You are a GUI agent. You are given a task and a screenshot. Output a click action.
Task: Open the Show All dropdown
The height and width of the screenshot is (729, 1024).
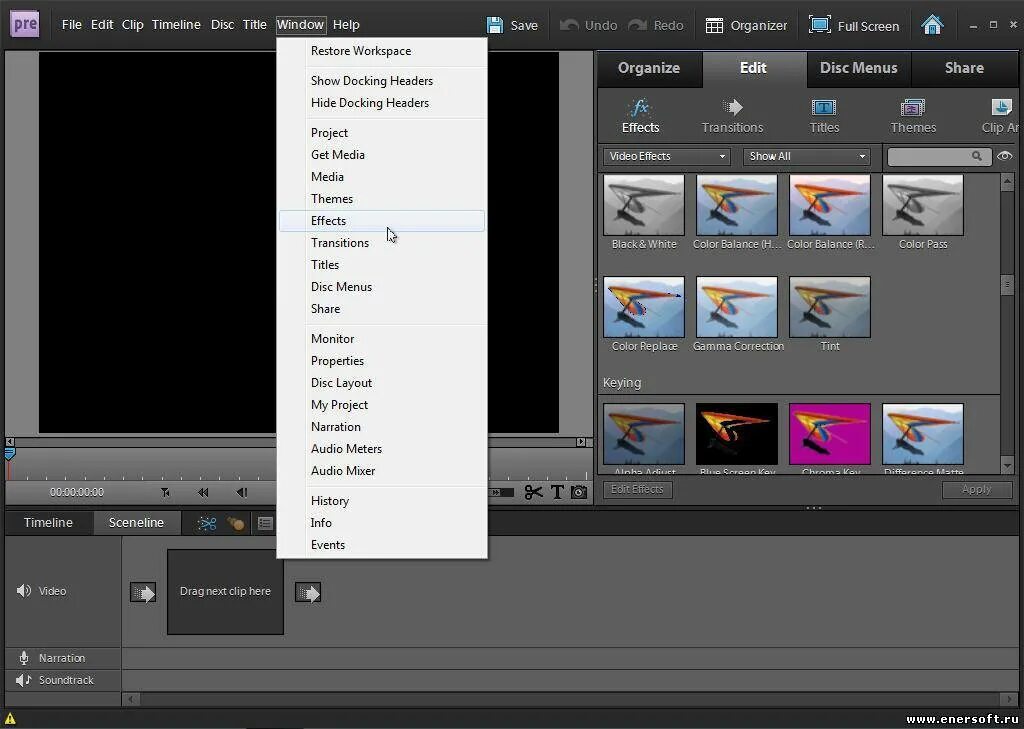[807, 156]
